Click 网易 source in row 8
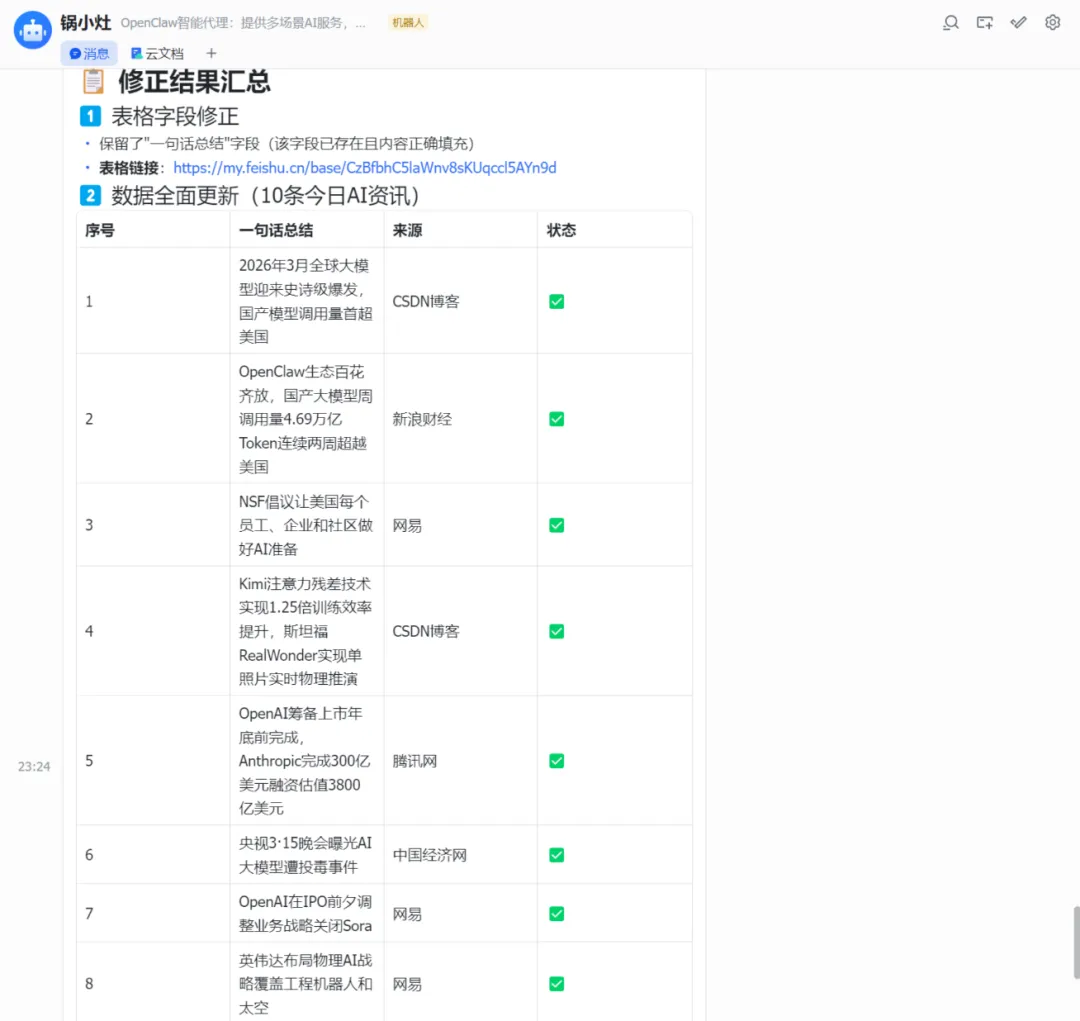Screen dimensions: 1080x1021 point(407,984)
